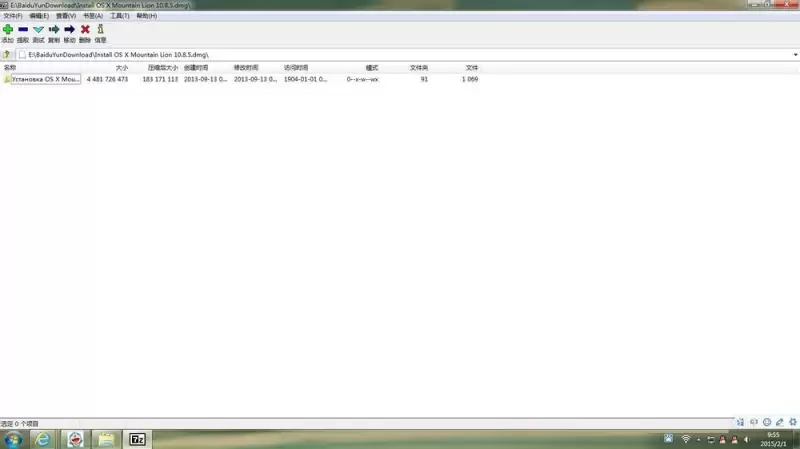Open the taskbar clock showing 9:55
800x449 pixels.
pyautogui.click(x=773, y=439)
